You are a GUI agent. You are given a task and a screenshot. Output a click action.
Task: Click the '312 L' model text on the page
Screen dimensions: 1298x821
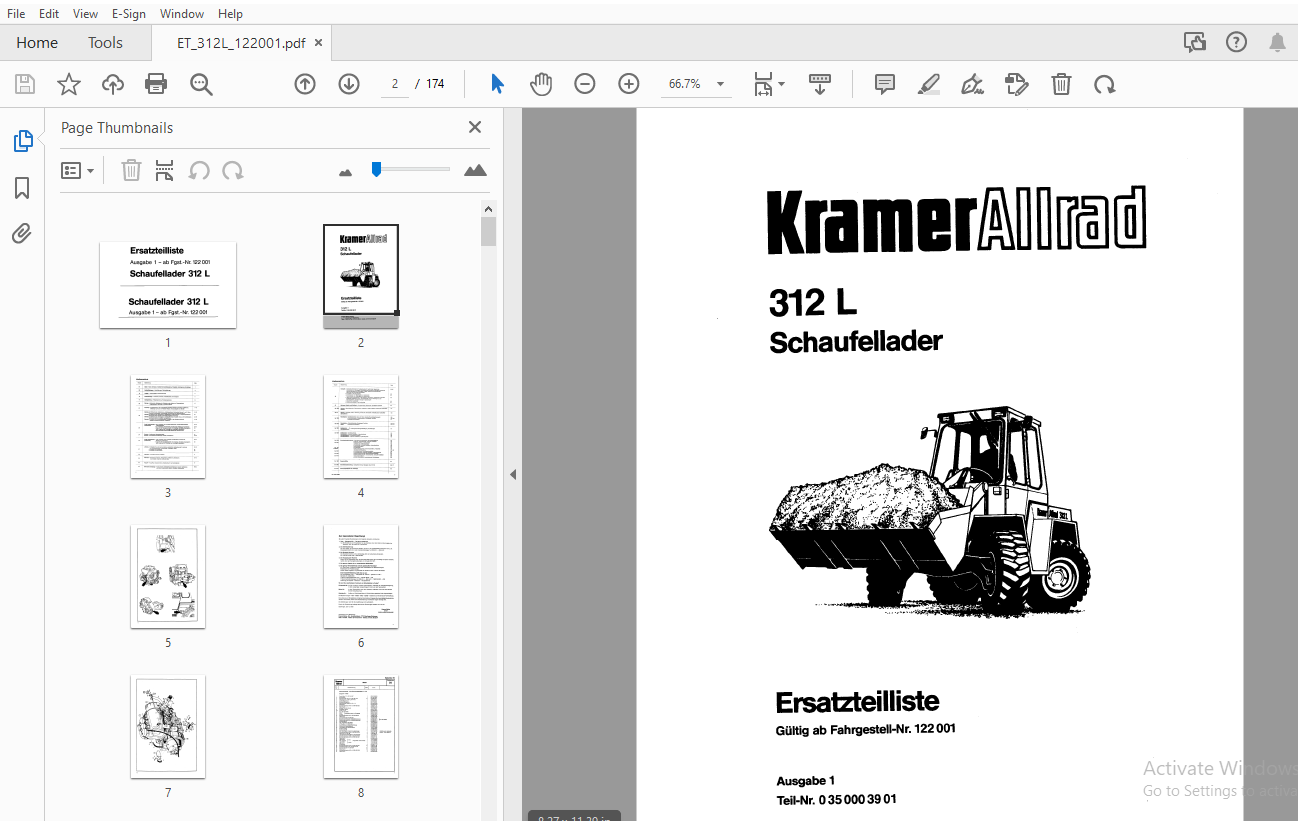coord(813,303)
